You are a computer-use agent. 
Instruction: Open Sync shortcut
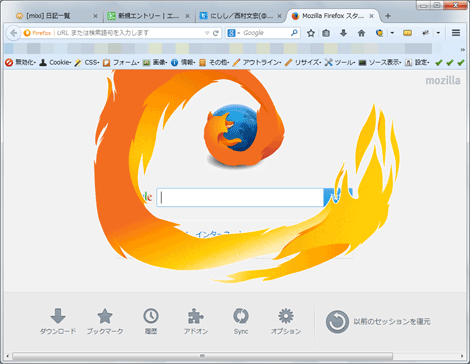(241, 321)
